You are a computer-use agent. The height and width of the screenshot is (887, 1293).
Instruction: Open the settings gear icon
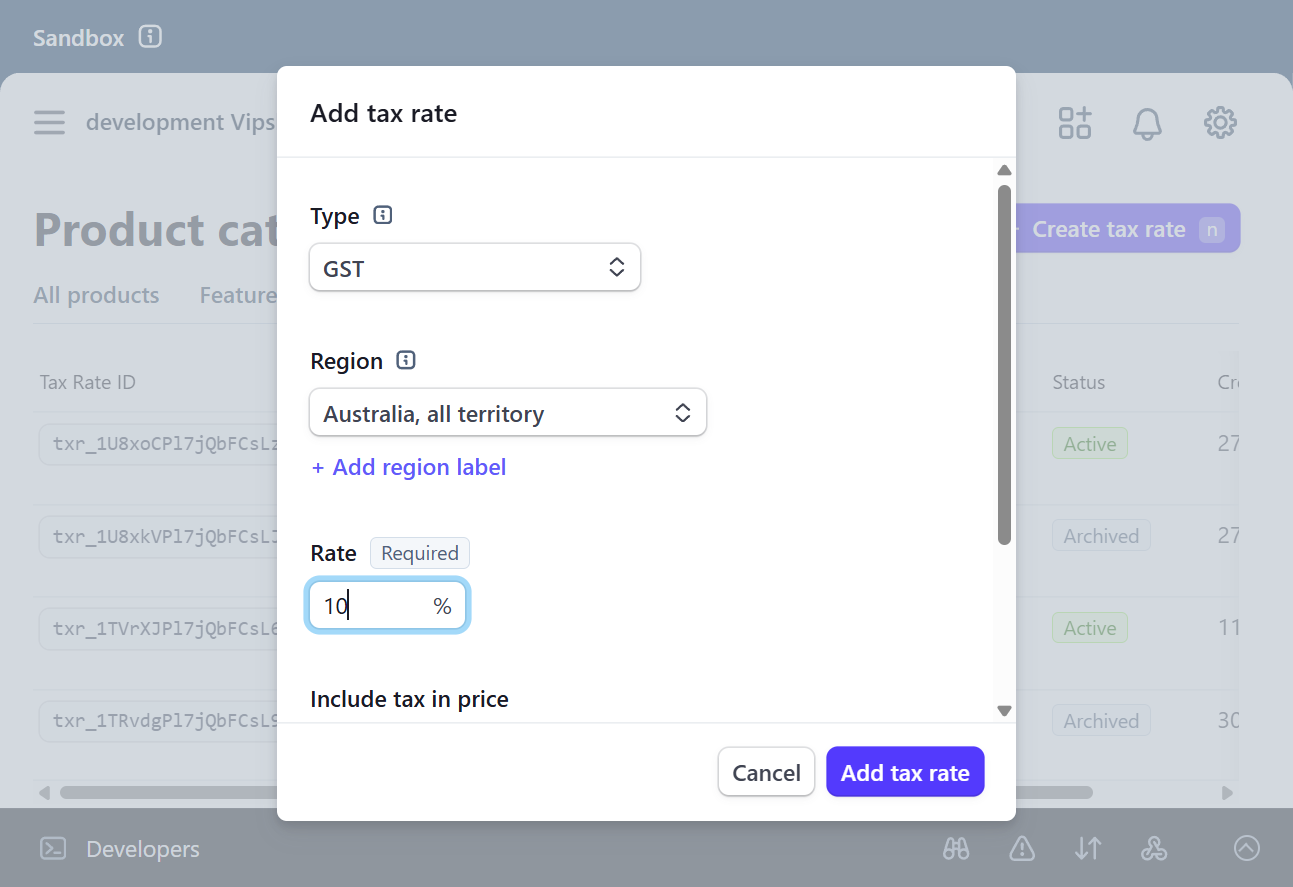pyautogui.click(x=1220, y=123)
